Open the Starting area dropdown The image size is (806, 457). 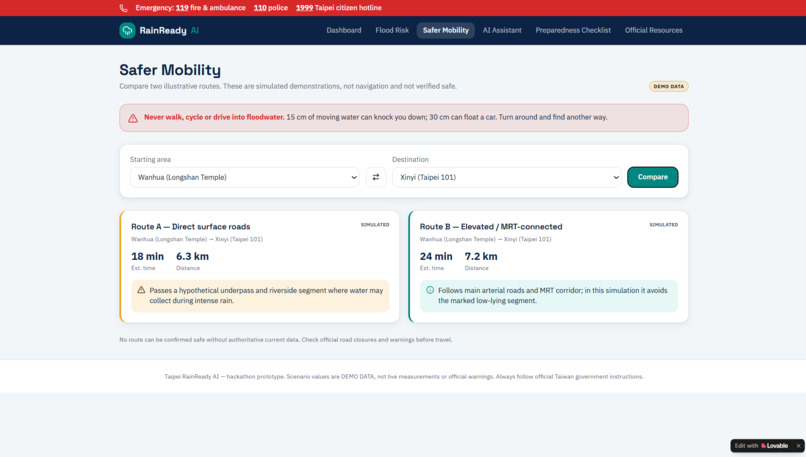(245, 177)
